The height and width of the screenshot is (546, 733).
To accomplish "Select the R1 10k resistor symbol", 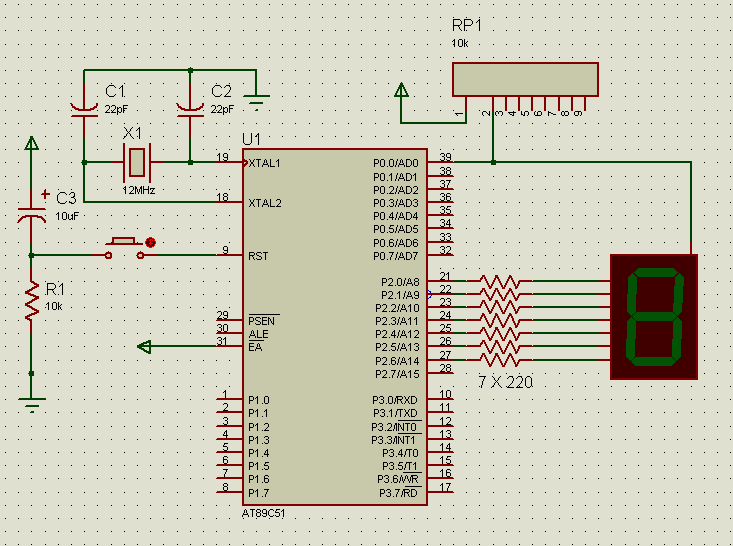I will [32, 302].
